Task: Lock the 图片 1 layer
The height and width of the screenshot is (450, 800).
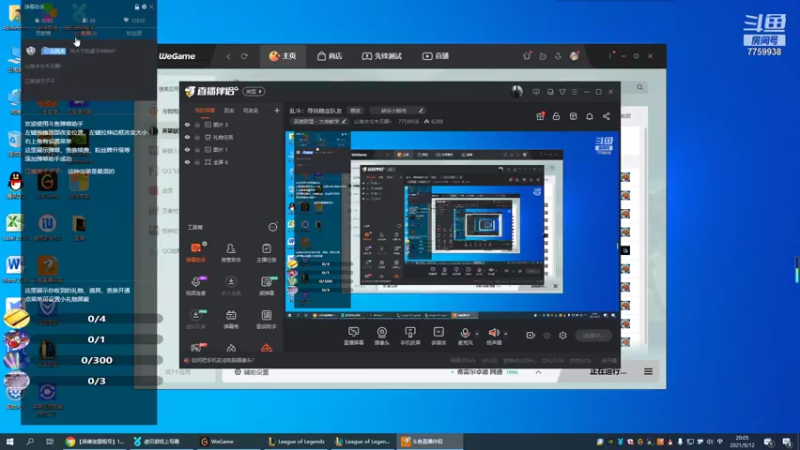Action: 197,149
